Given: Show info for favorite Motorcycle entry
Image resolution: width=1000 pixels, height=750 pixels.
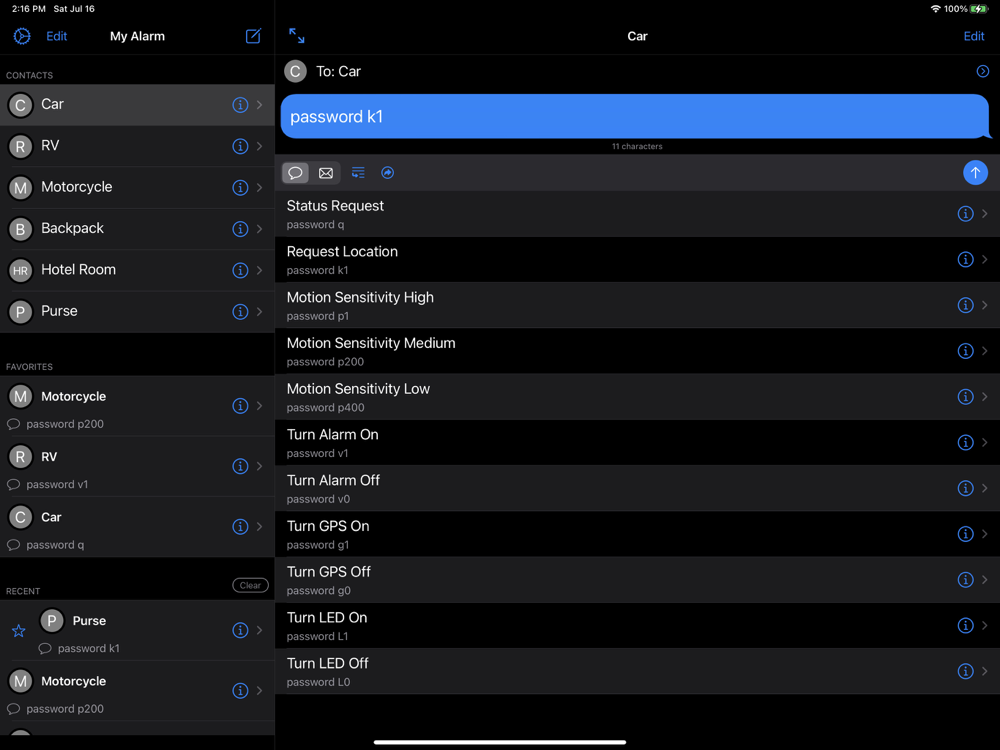Looking at the screenshot, I should pos(240,406).
